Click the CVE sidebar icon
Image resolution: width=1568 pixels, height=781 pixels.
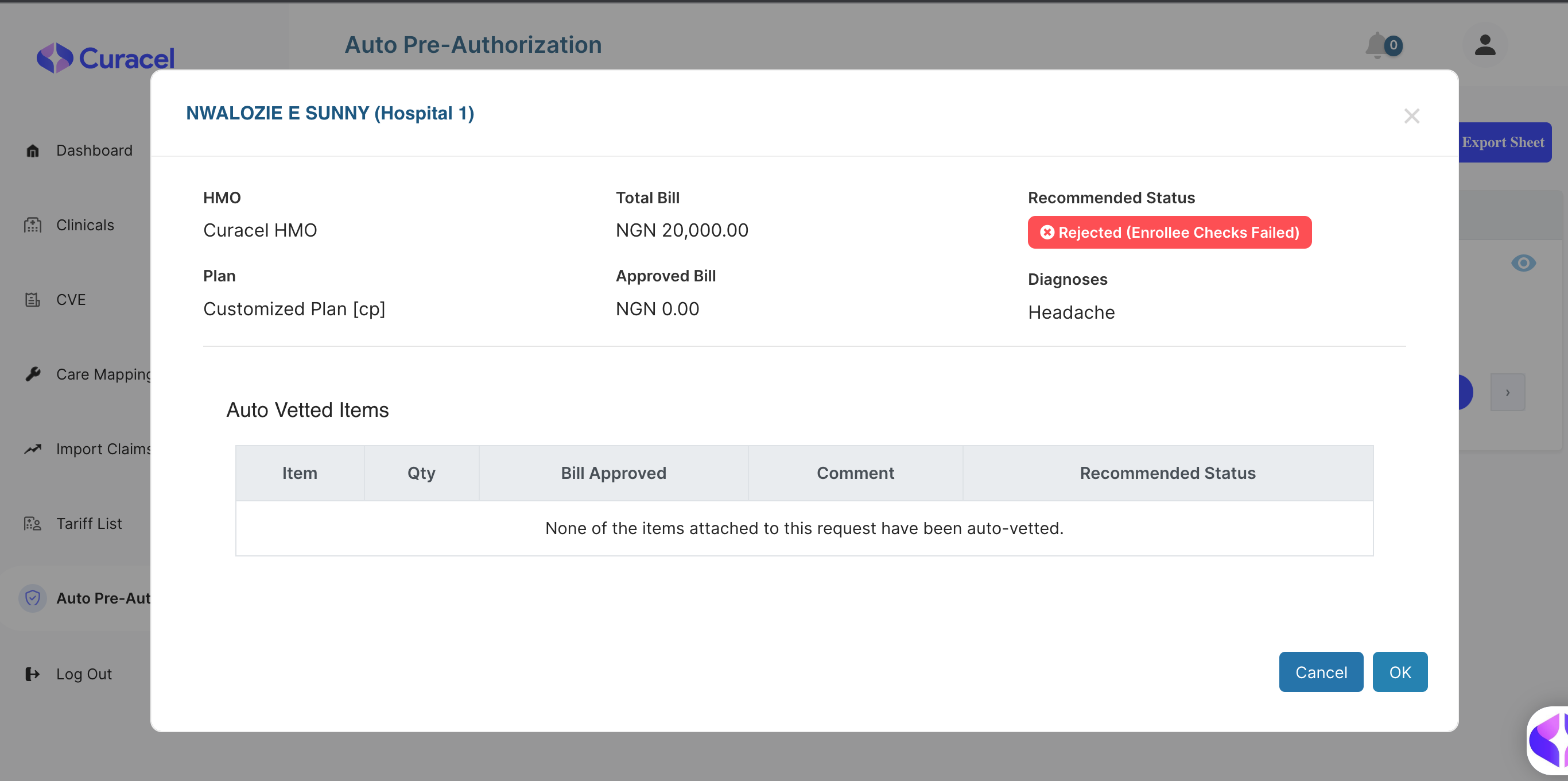point(33,300)
